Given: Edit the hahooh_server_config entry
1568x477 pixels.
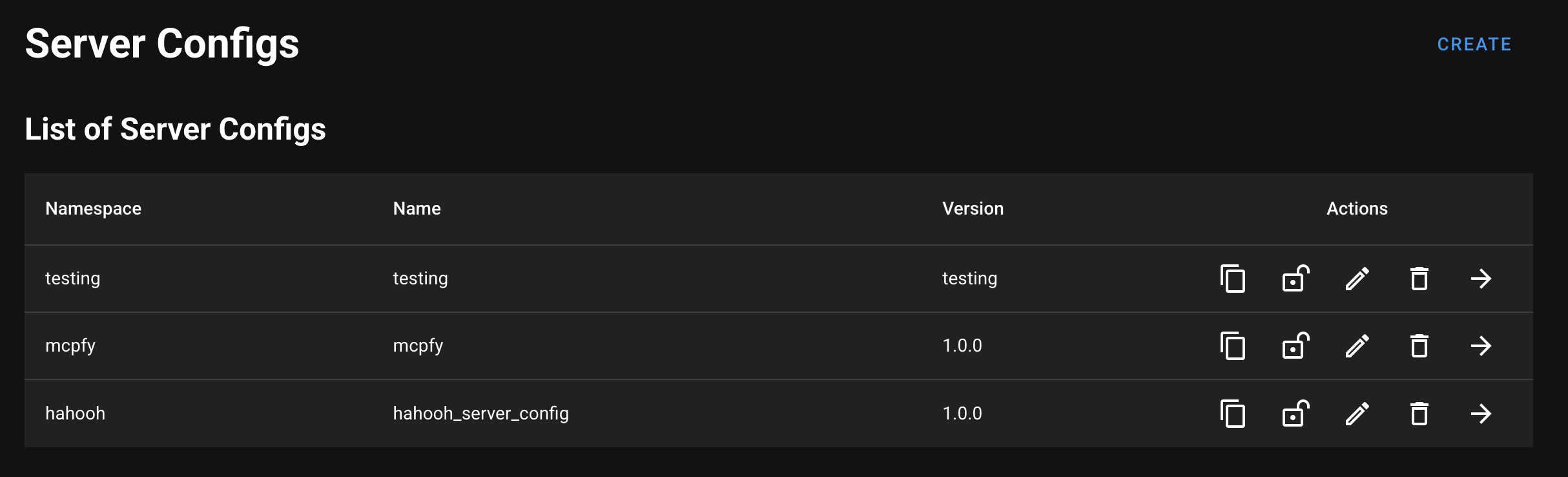Looking at the screenshot, I should coord(1356,414).
